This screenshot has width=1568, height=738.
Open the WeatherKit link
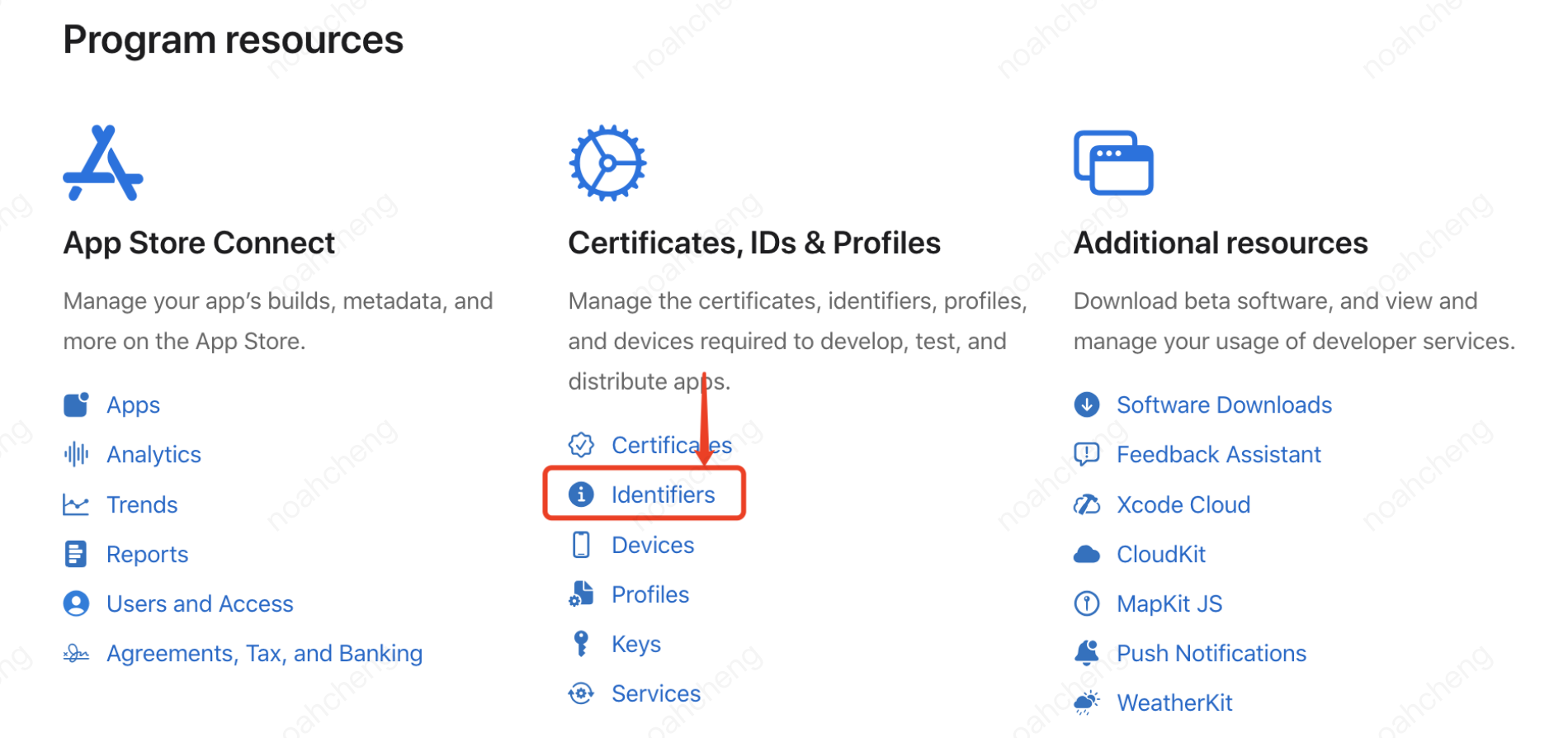click(x=1174, y=703)
